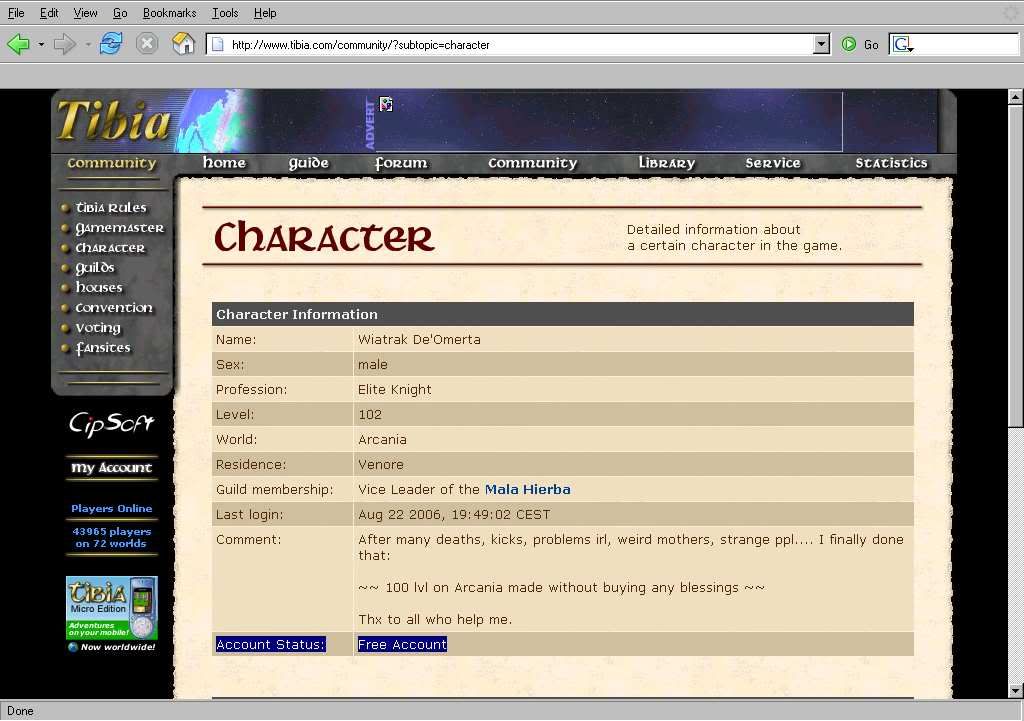Screen dimensions: 1024x721
Task: Open the Edit menu
Action: [x=49, y=12]
